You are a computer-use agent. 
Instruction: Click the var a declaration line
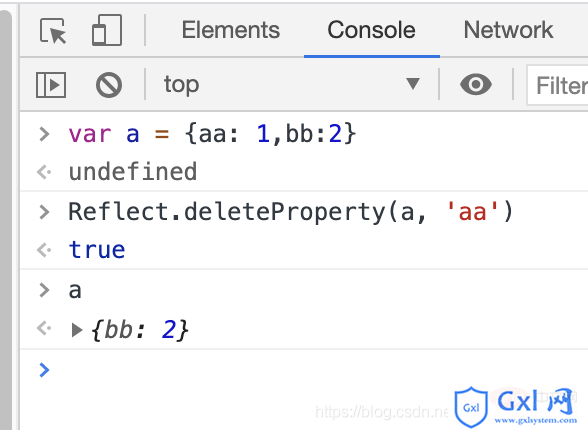click(212, 134)
